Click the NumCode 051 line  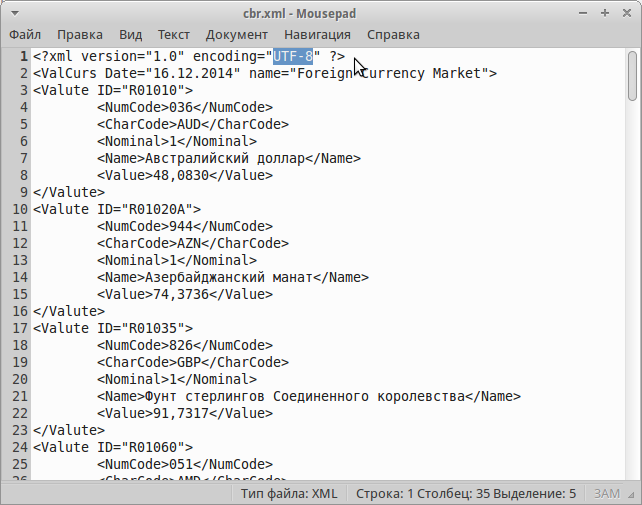pyautogui.click(x=185, y=464)
